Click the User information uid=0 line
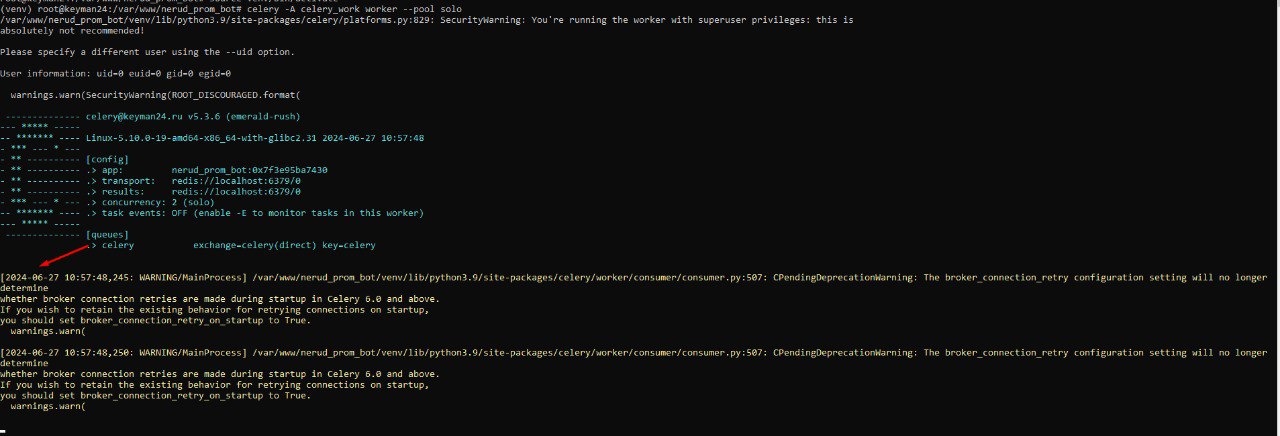 (115, 73)
